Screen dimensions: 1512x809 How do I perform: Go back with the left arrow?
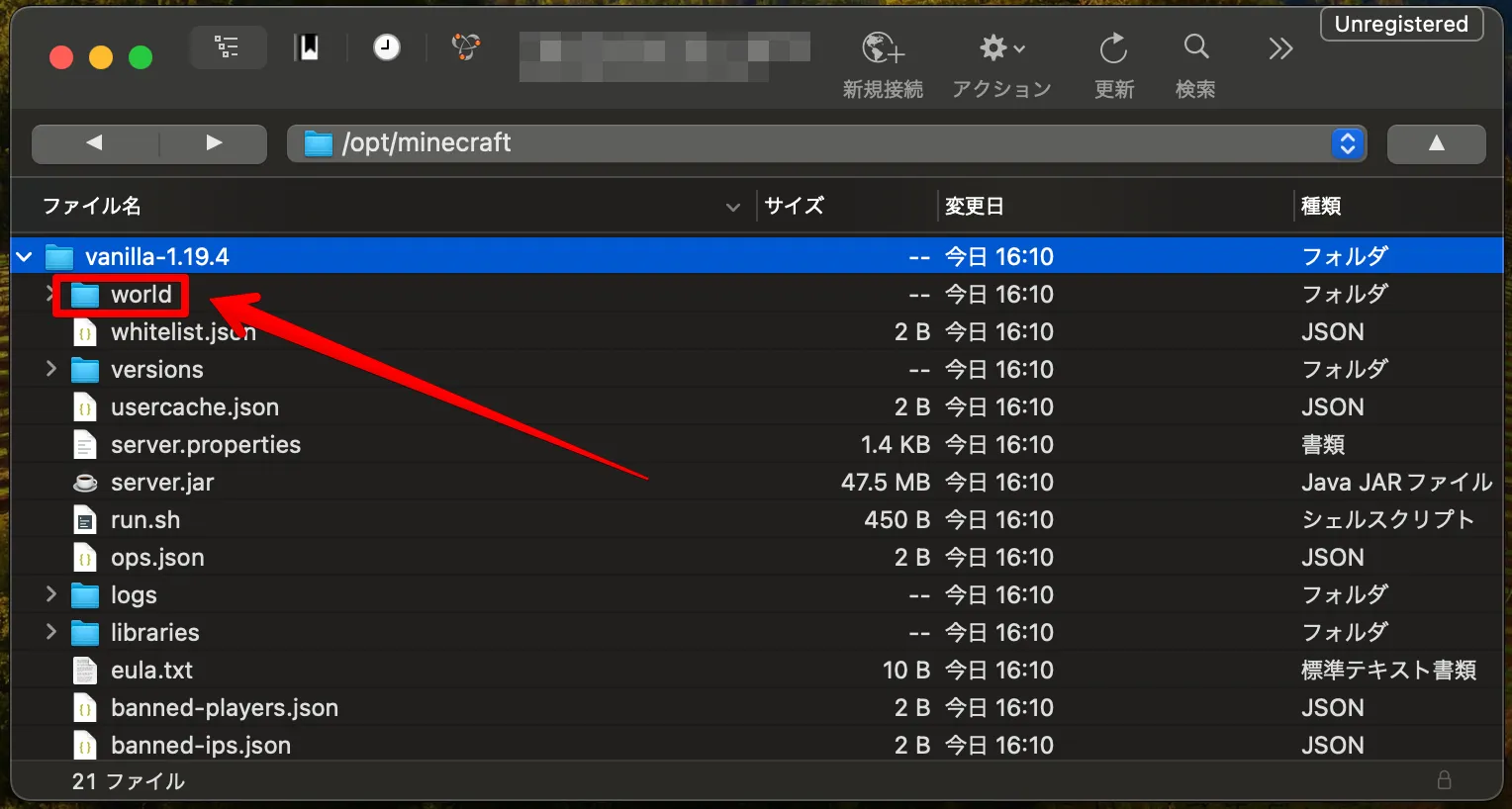(x=95, y=143)
